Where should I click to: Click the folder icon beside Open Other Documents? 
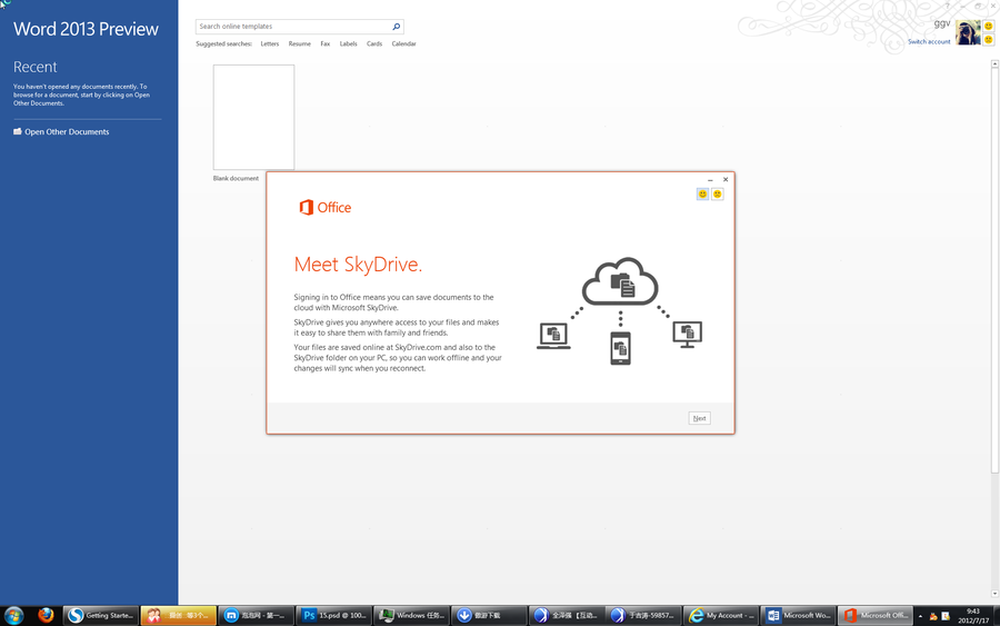pyautogui.click(x=17, y=131)
